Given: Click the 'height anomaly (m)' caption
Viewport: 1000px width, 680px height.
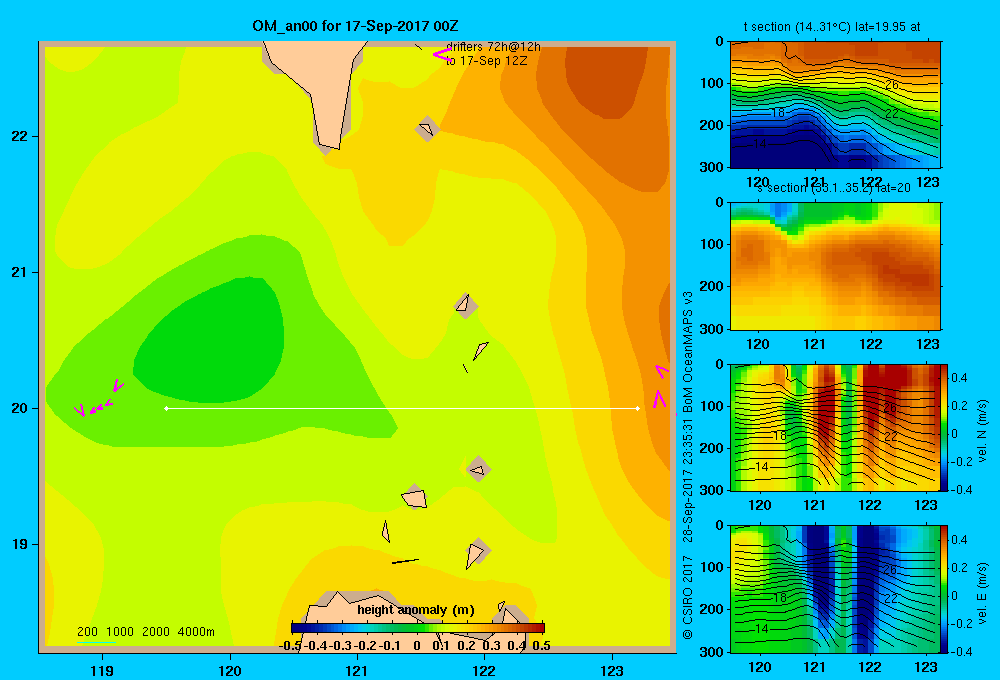Looking at the screenshot, I should coord(416,610).
